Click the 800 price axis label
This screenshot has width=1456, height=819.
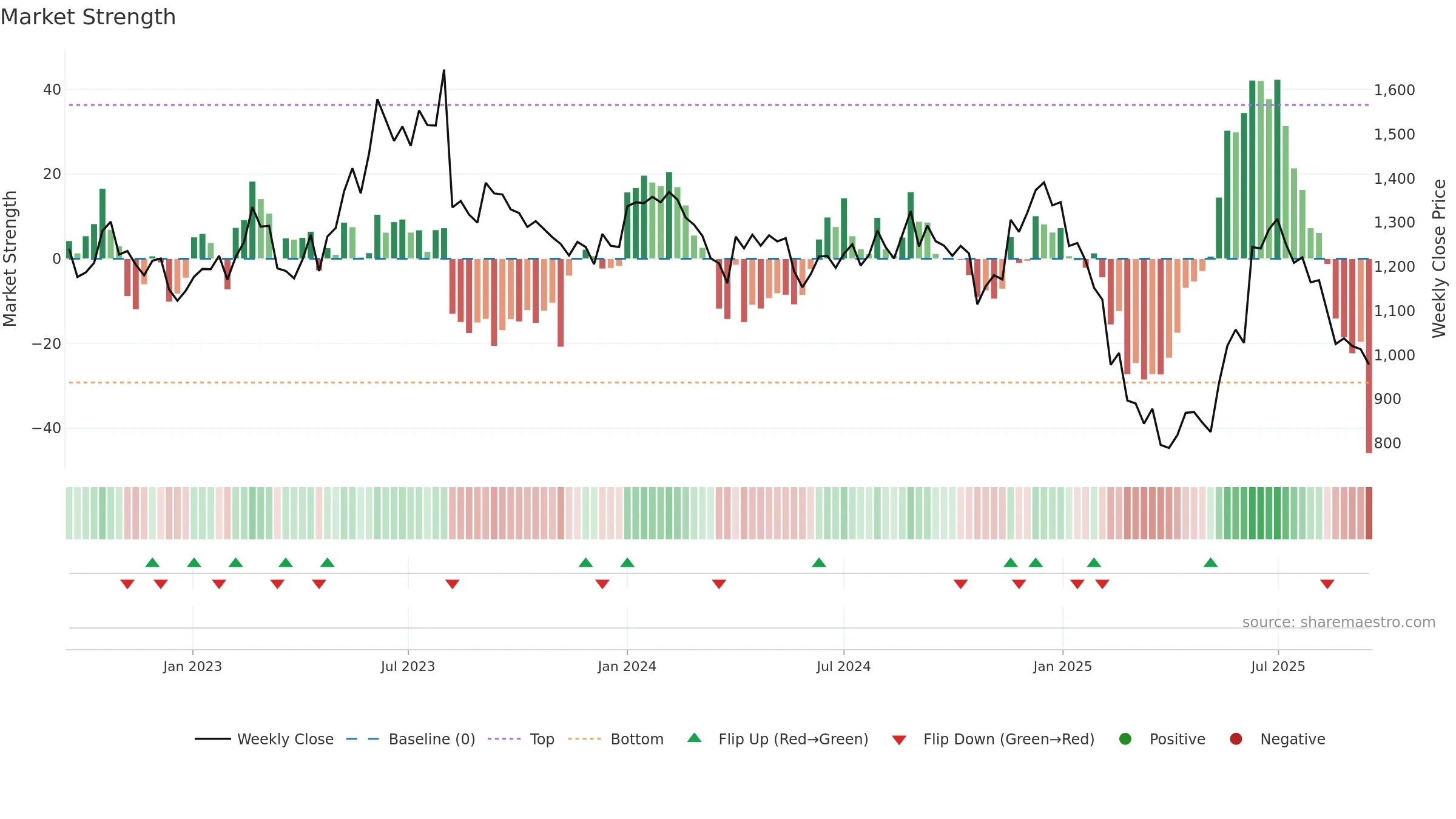tap(1387, 443)
